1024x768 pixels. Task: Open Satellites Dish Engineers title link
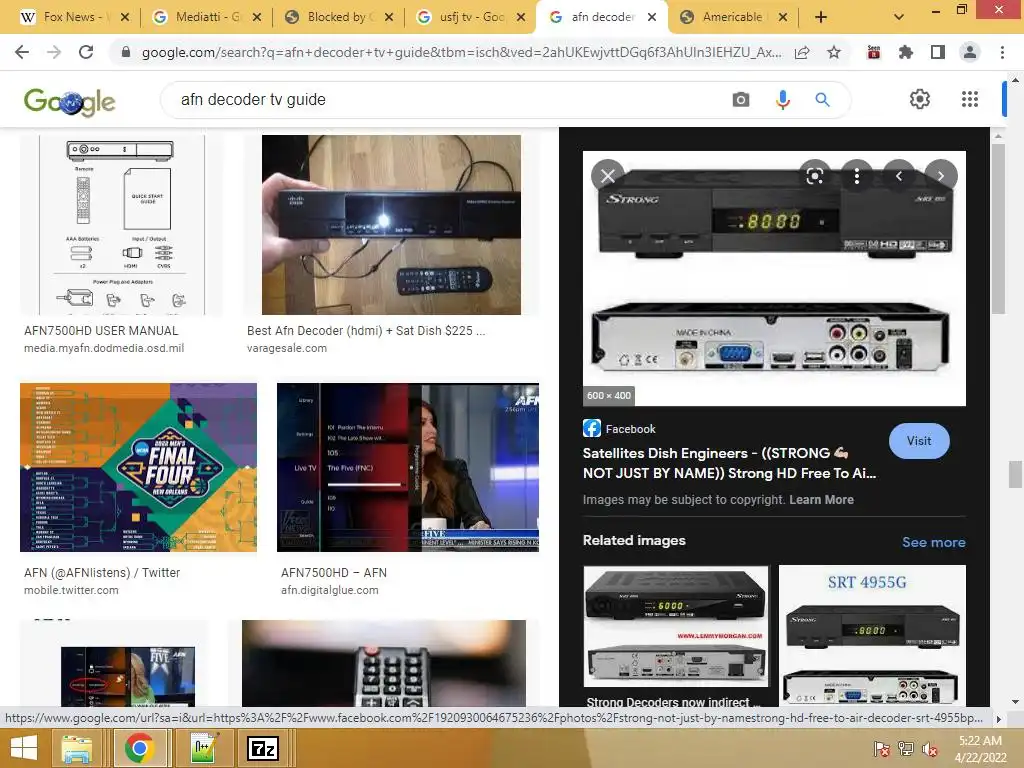(729, 463)
